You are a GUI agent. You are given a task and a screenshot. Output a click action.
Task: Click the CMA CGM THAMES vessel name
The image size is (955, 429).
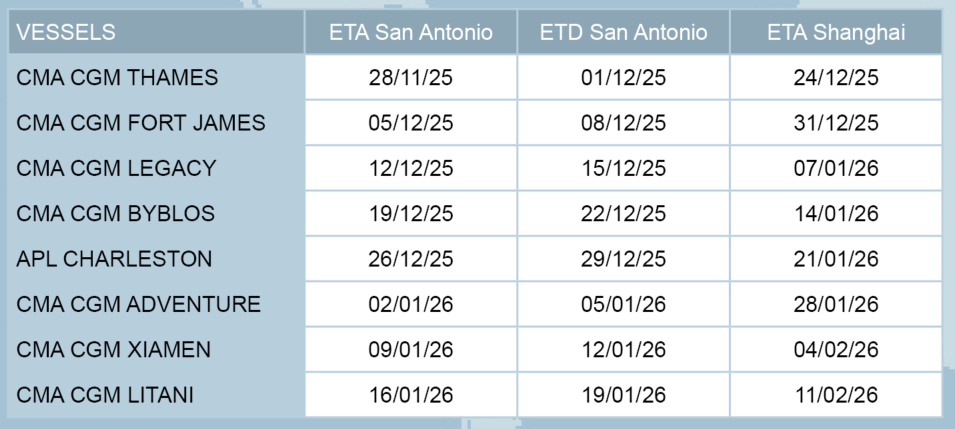[x=117, y=77]
